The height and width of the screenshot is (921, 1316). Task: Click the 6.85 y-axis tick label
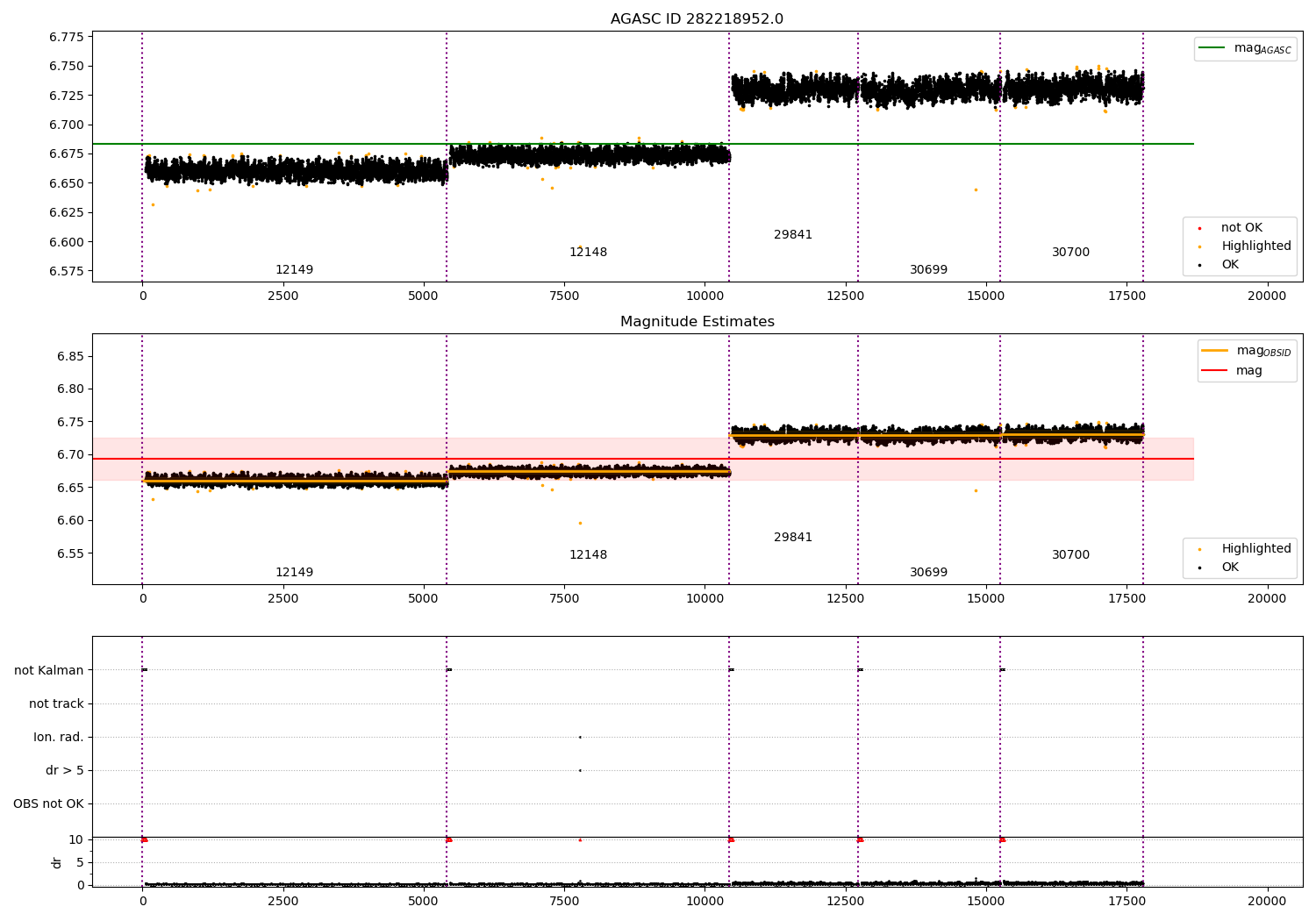point(69,356)
